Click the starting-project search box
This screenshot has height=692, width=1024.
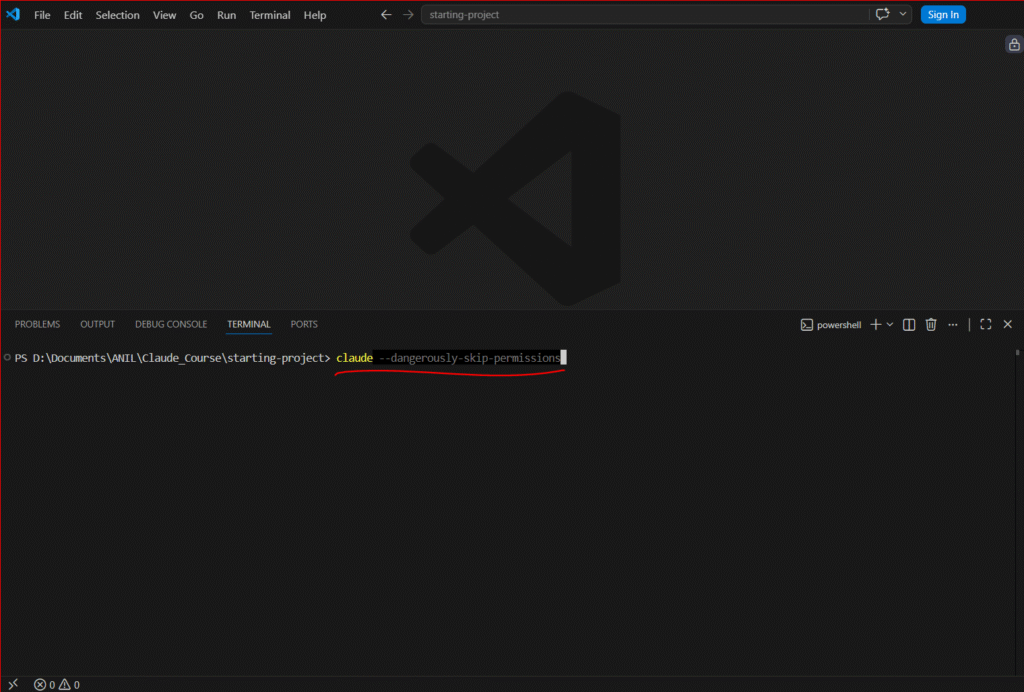click(x=645, y=14)
